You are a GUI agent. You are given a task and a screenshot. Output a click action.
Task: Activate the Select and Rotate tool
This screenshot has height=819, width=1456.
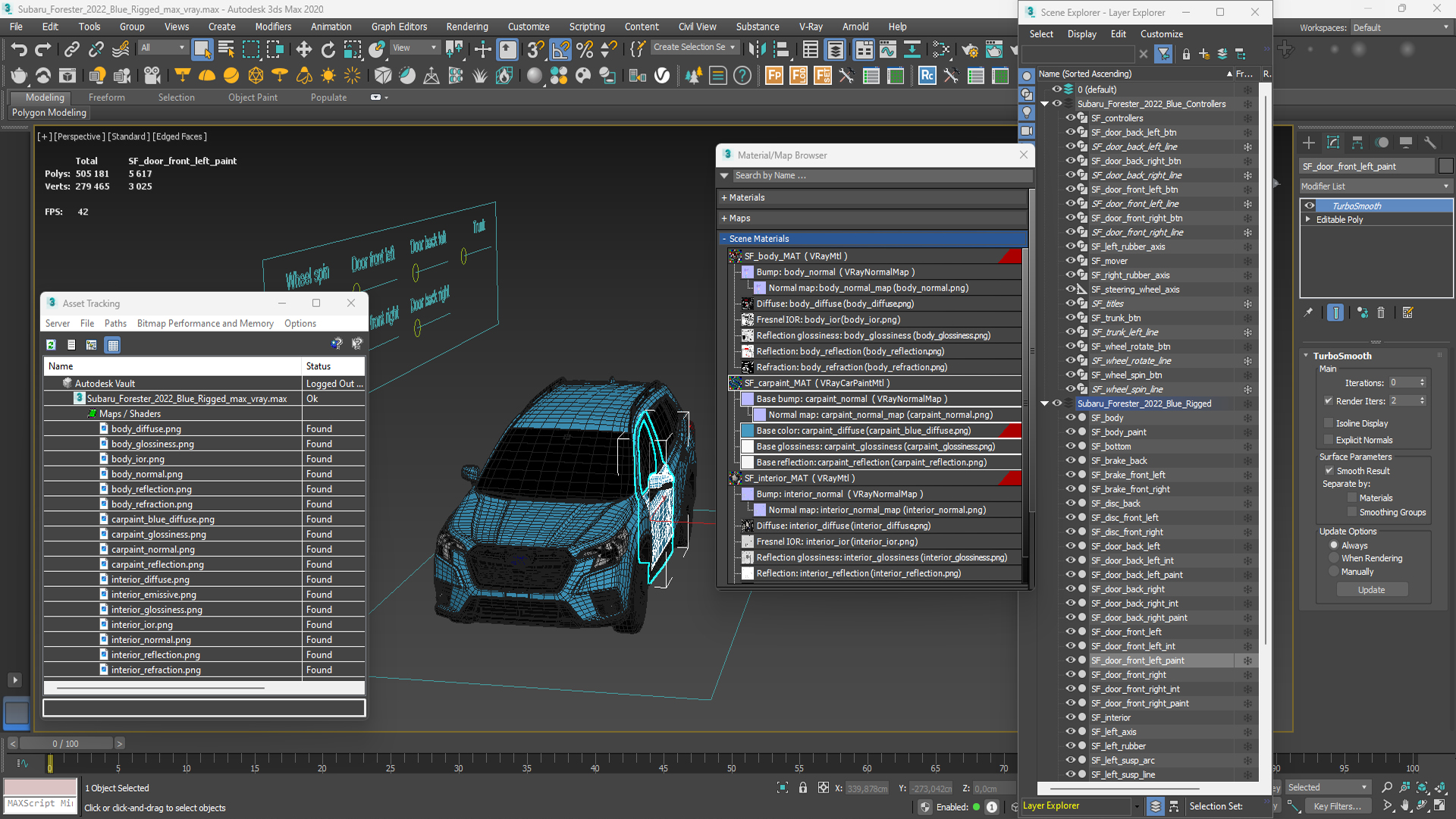[328, 50]
